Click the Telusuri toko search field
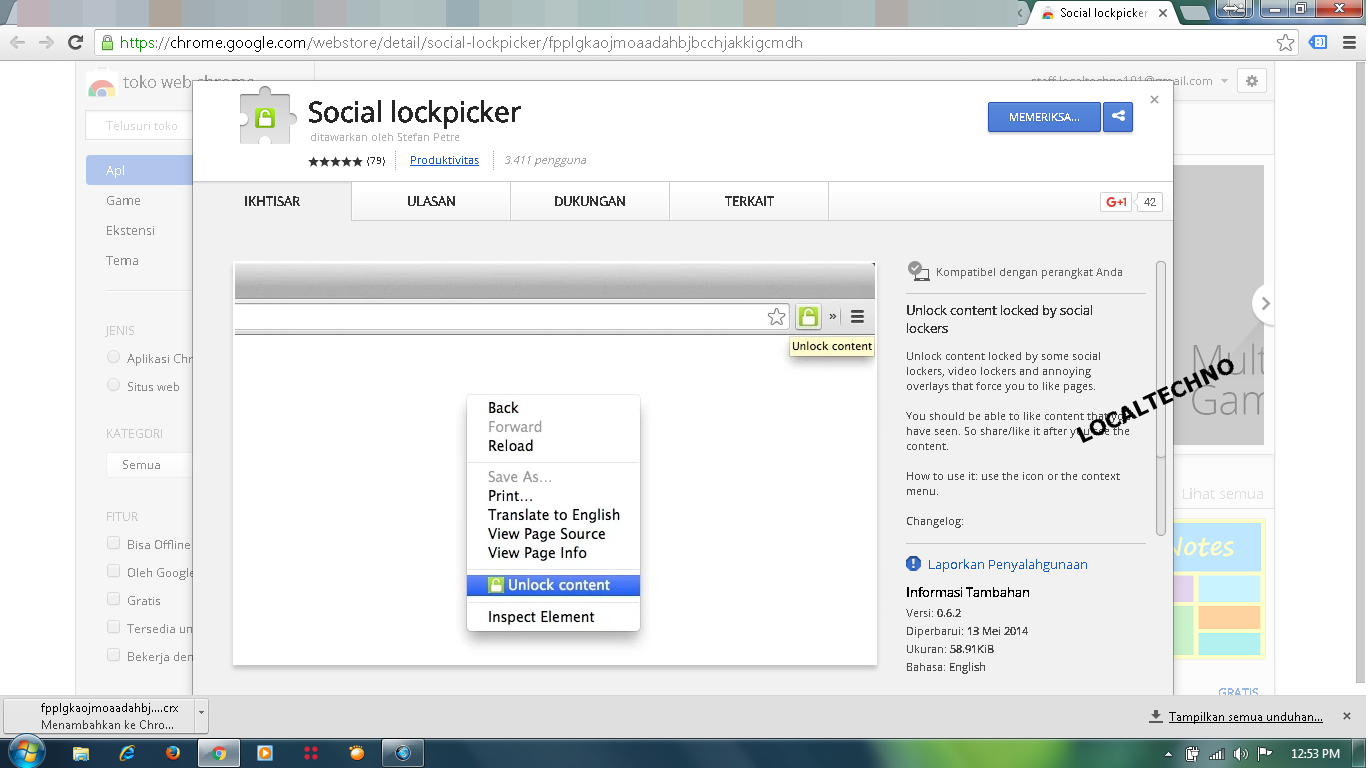This screenshot has width=1368, height=768. pos(140,126)
